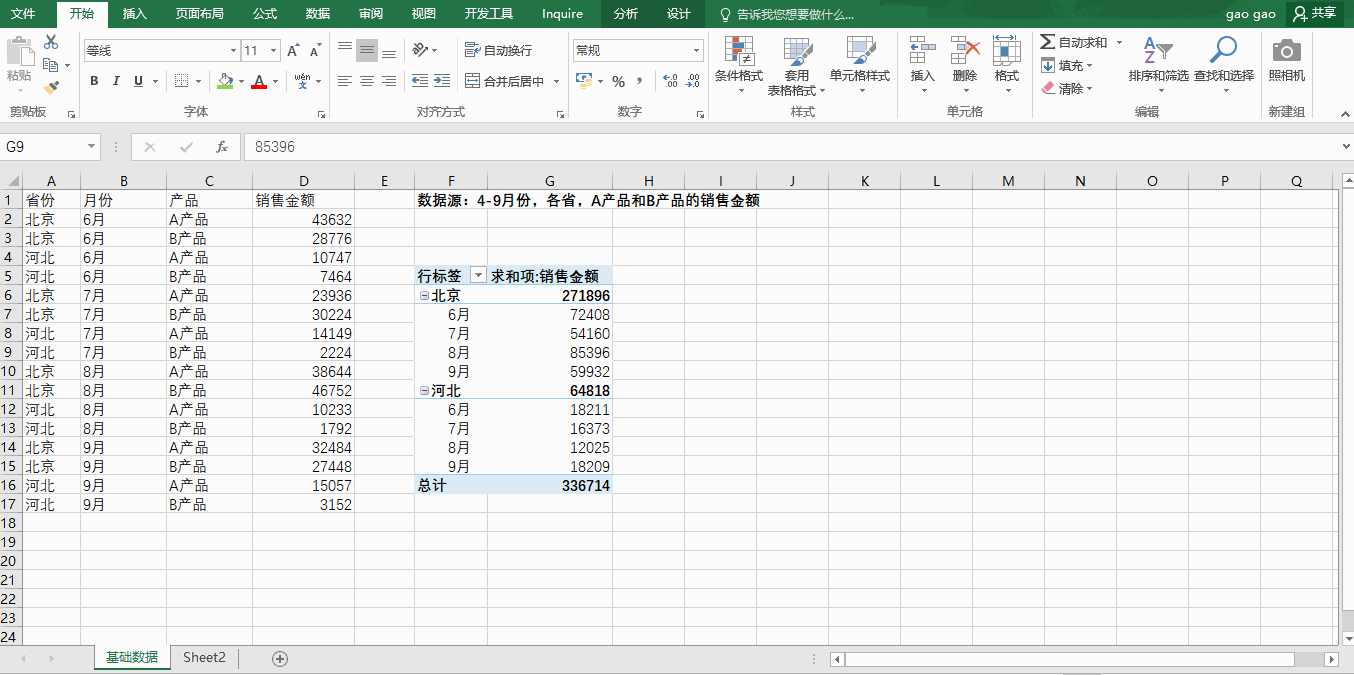Open 套用表格格式 table styles

pyautogui.click(x=796, y=65)
